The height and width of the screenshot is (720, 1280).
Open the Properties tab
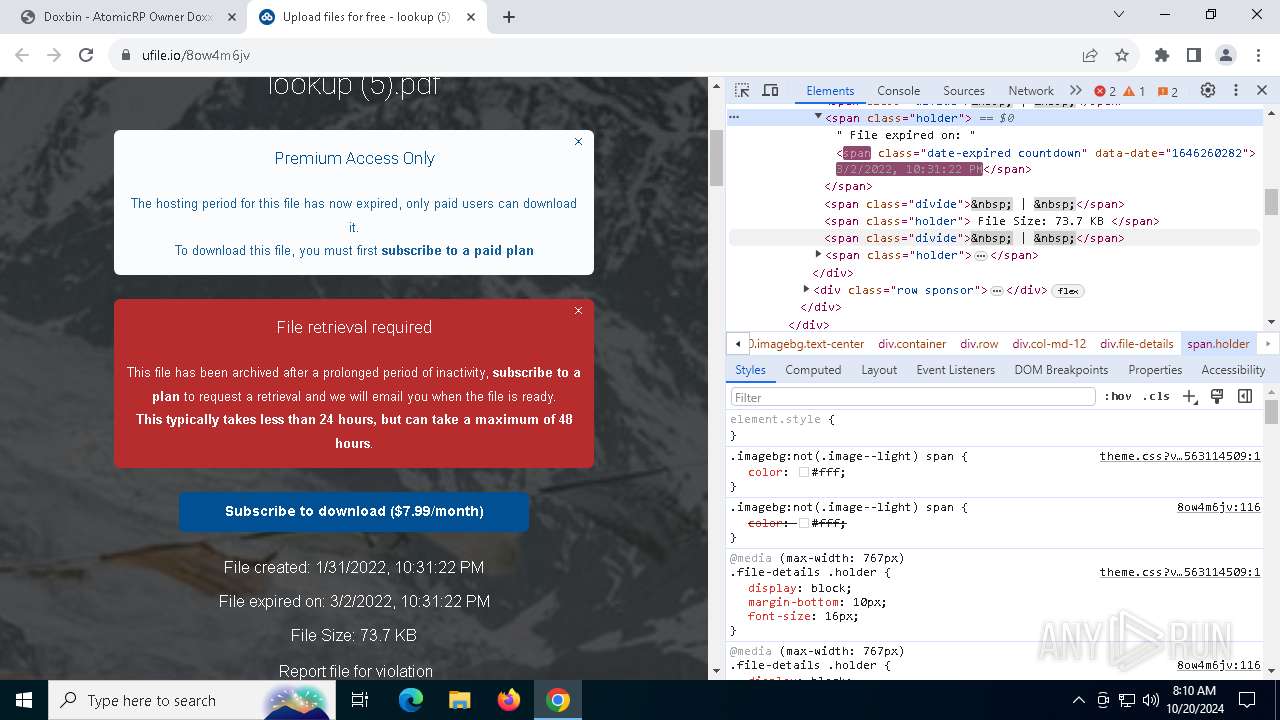point(1155,369)
